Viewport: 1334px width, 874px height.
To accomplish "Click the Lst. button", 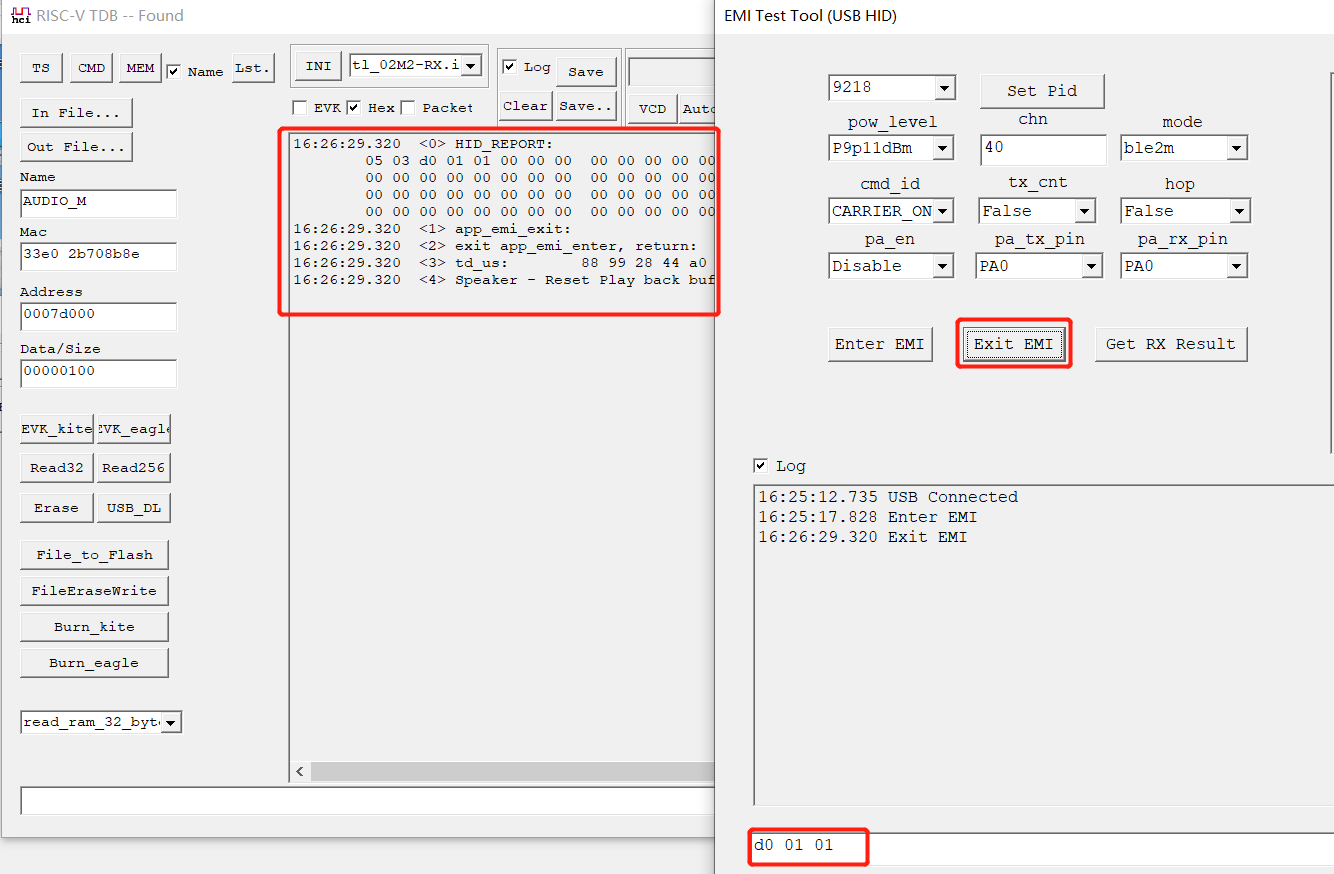I will pos(252,68).
